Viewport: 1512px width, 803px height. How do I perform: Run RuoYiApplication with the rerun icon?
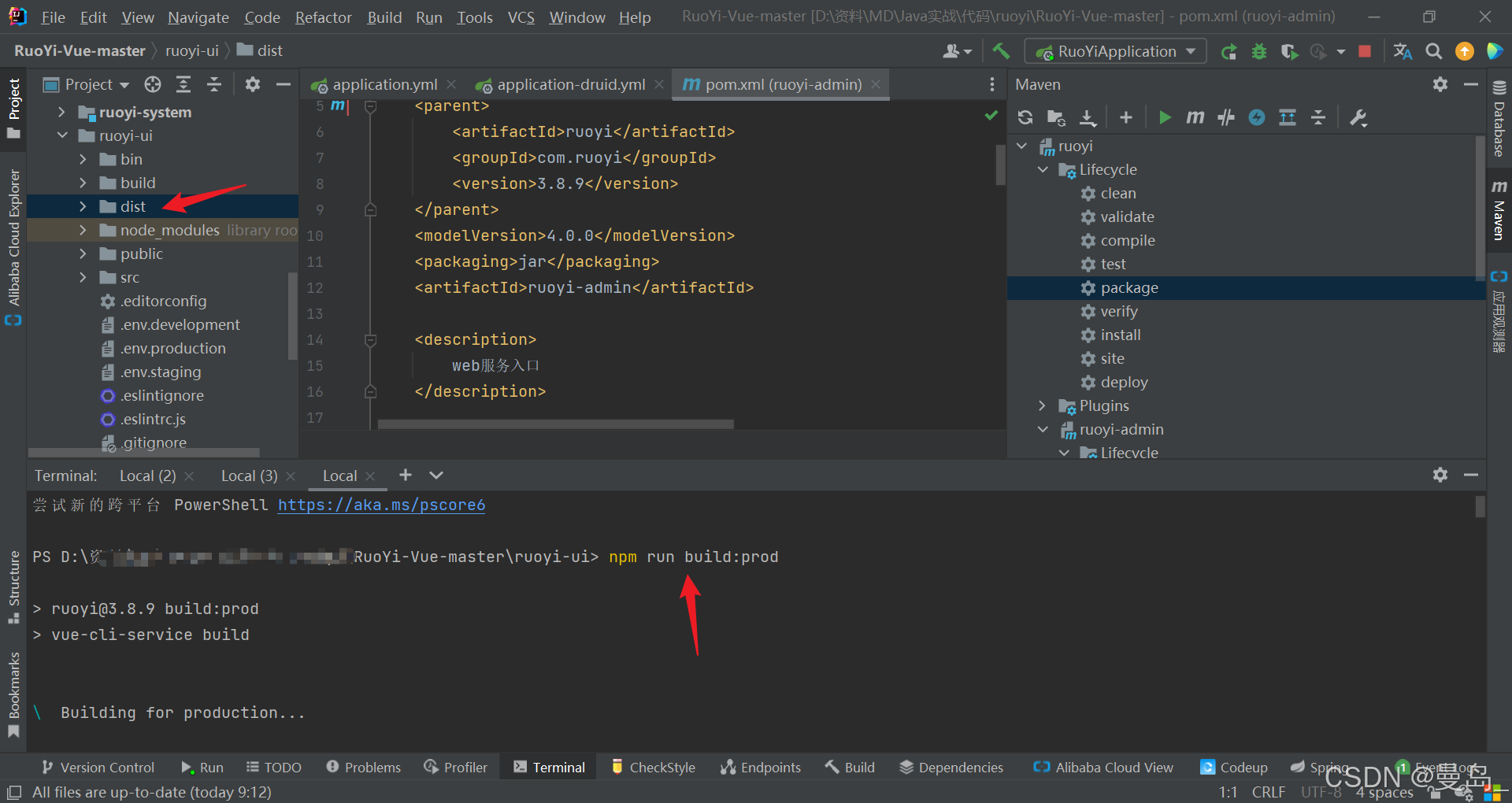click(1228, 52)
